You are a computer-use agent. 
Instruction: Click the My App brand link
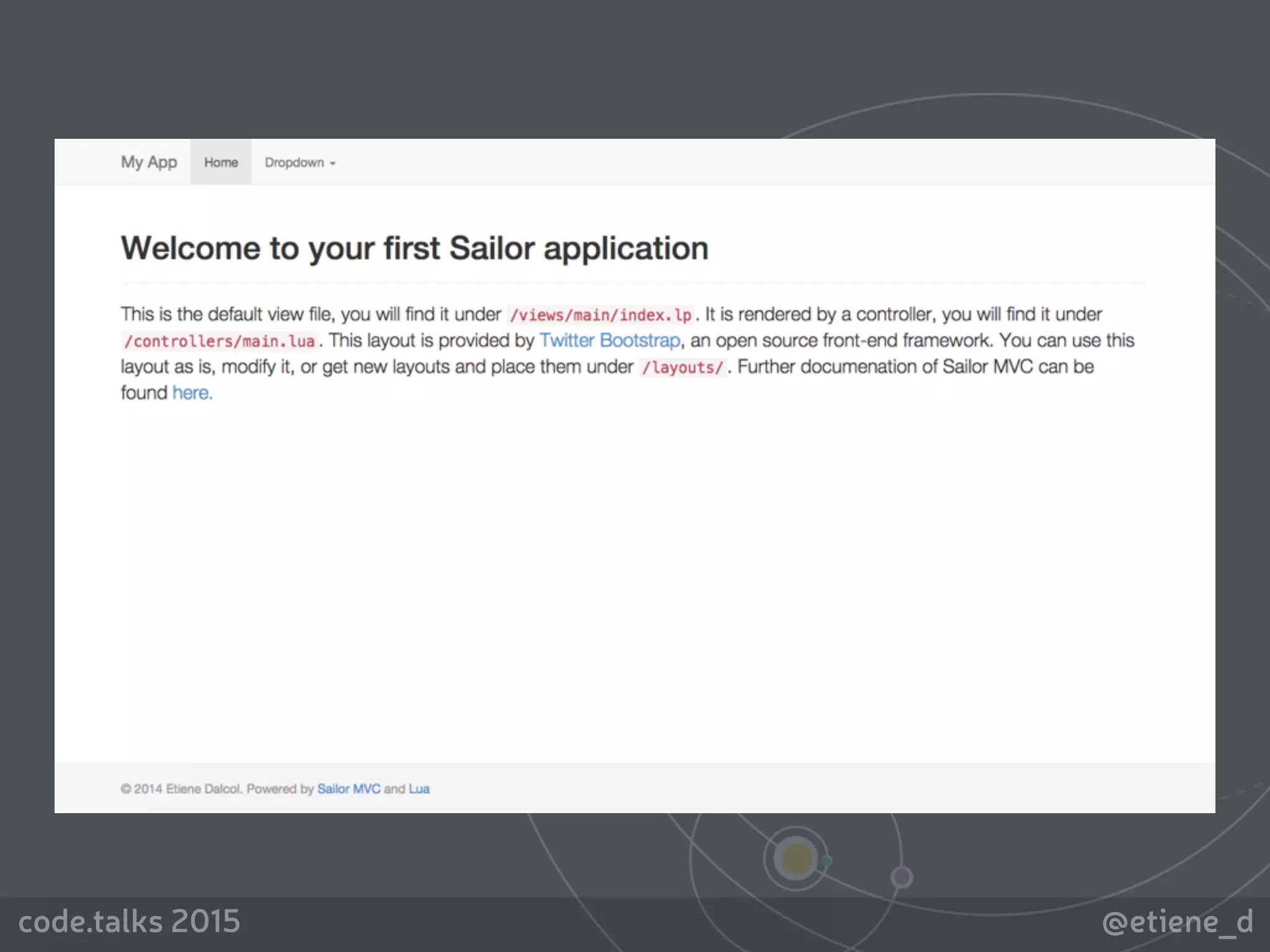point(149,162)
